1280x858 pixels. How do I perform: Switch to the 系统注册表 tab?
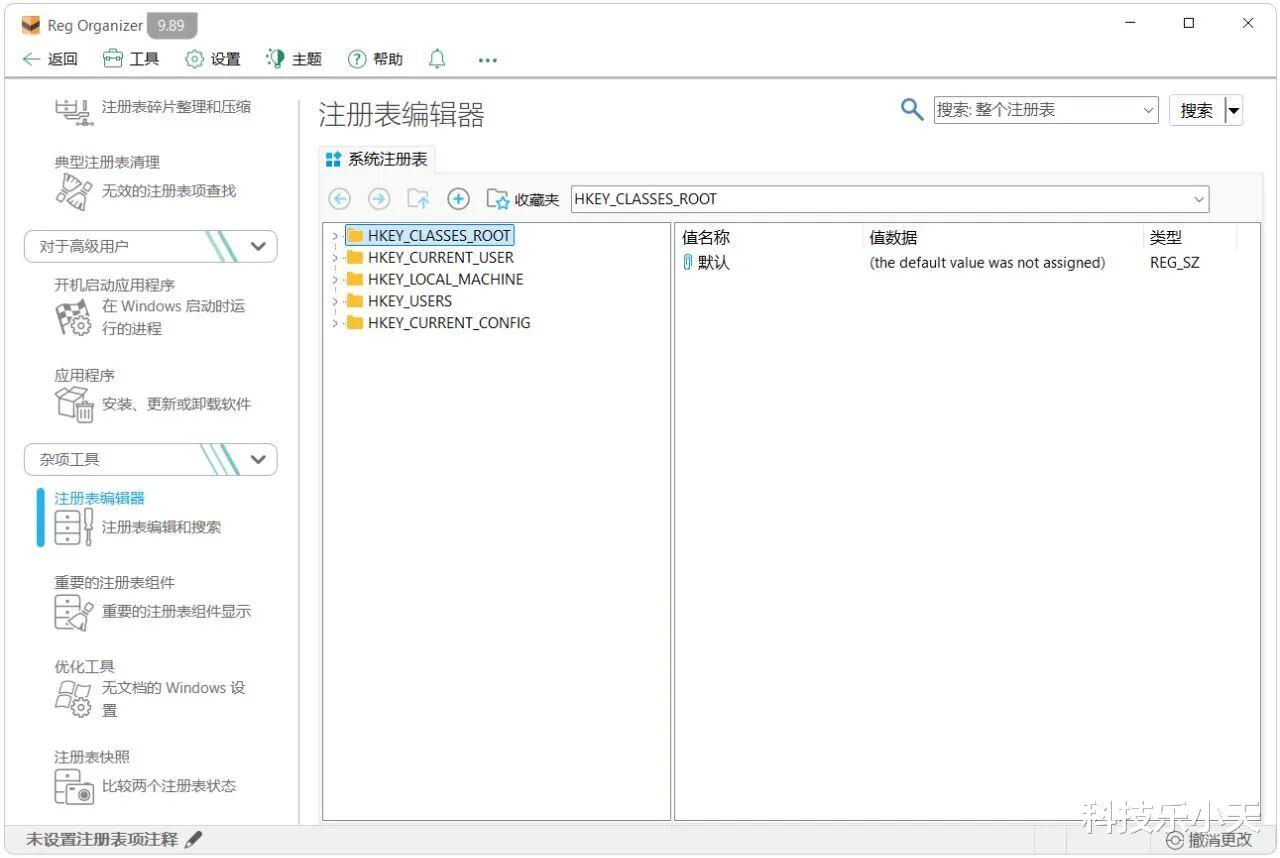[377, 159]
